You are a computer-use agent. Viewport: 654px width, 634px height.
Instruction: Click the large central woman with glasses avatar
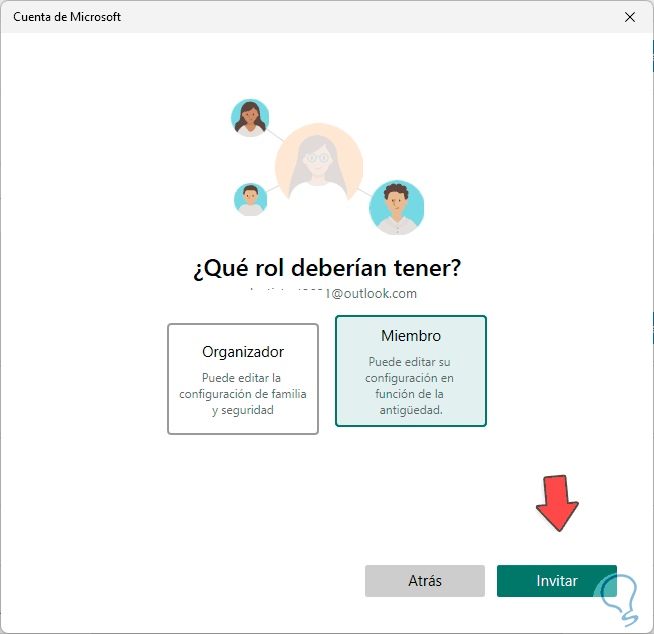coord(319,163)
